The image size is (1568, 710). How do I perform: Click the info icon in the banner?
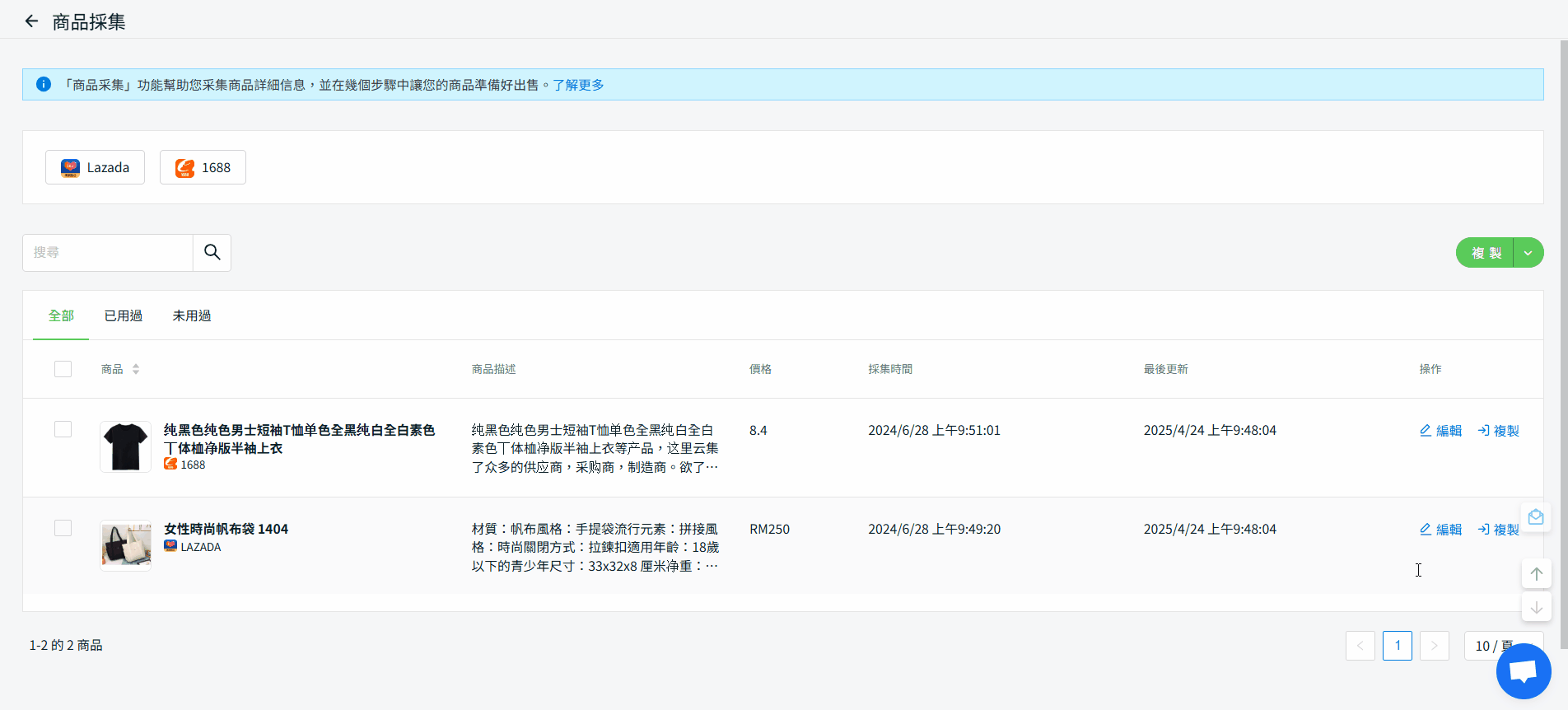click(x=44, y=85)
